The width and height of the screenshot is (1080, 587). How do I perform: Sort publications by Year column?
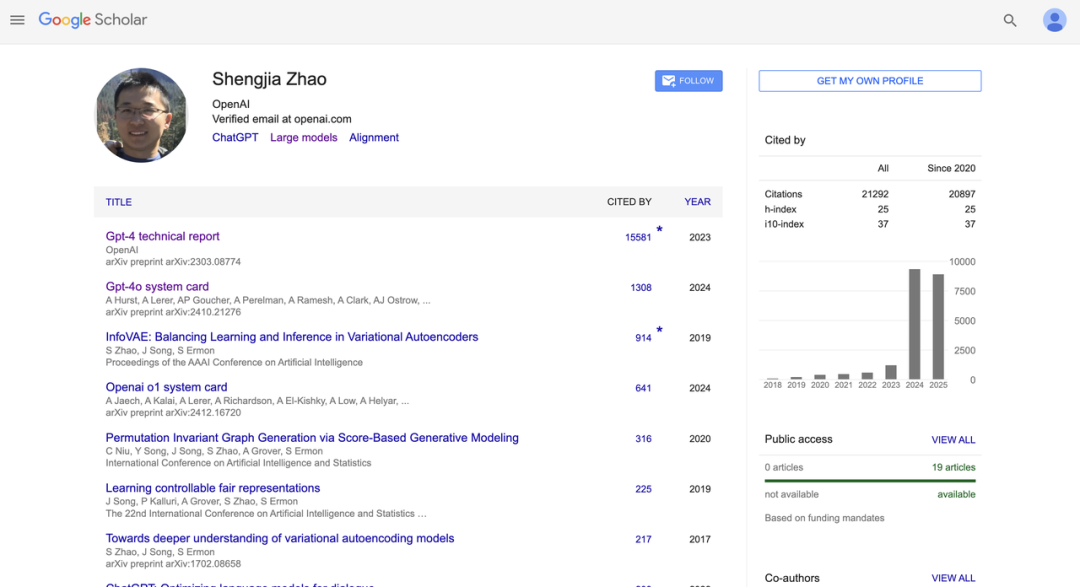pos(697,202)
